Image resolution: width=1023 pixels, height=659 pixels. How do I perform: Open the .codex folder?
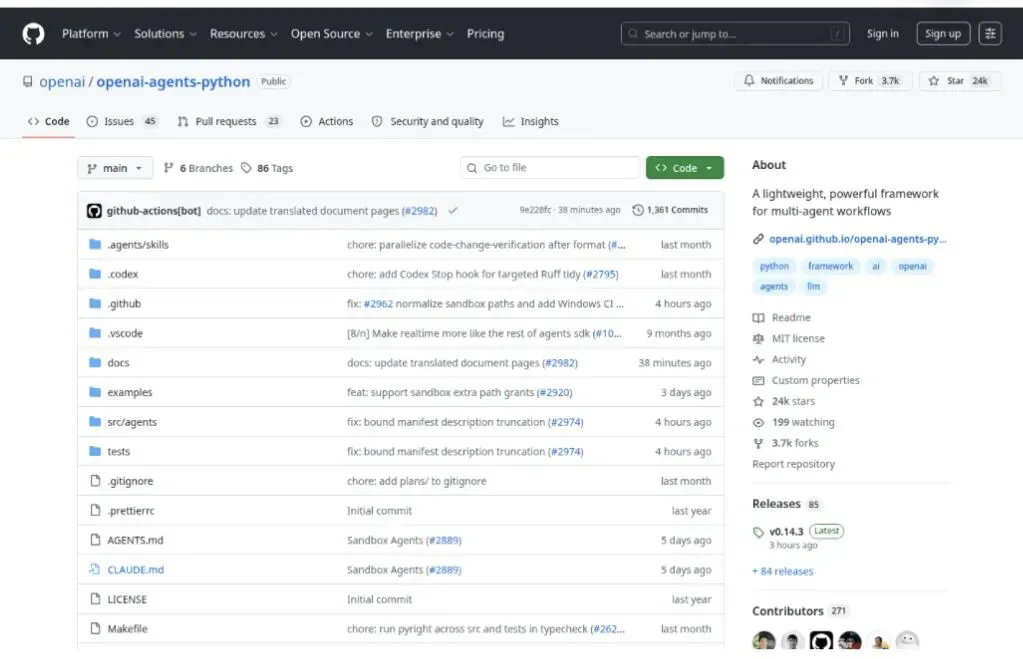pyautogui.click(x=123, y=274)
